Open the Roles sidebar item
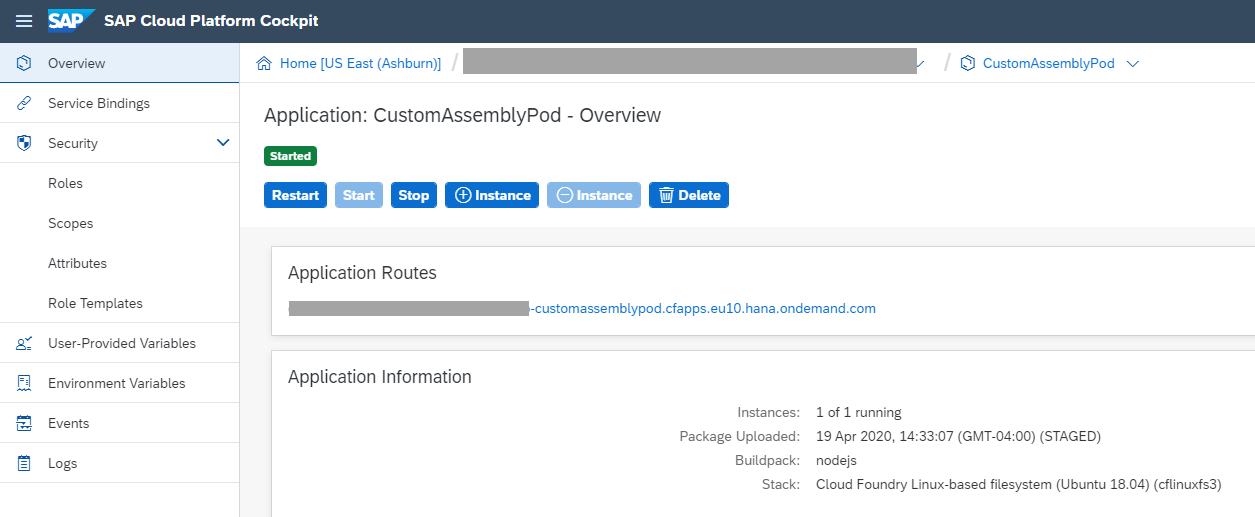 (x=65, y=183)
